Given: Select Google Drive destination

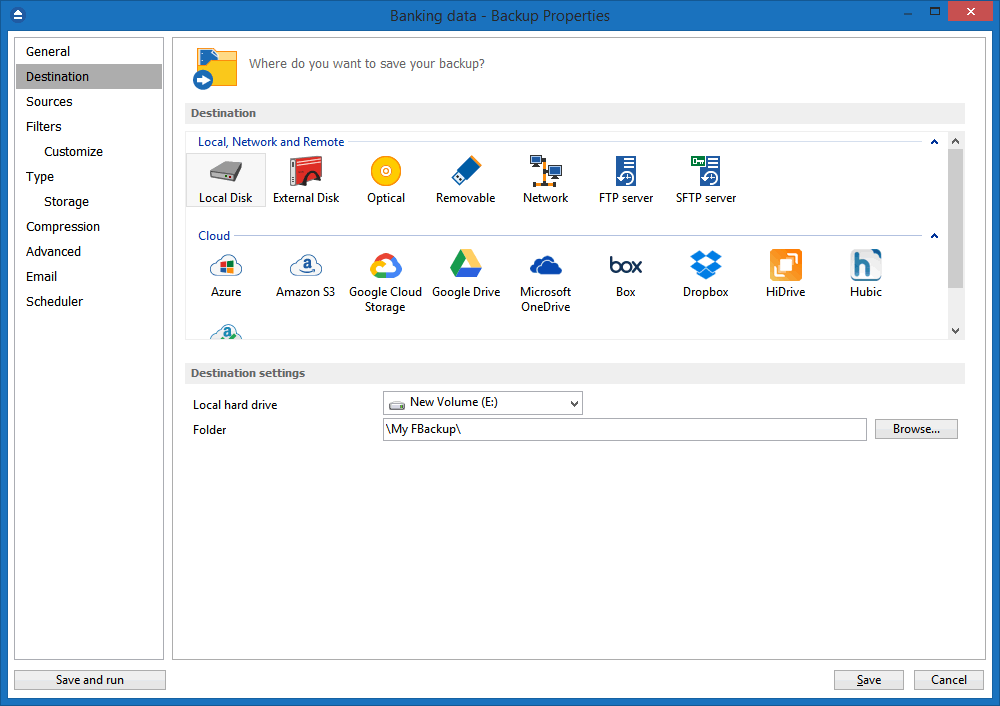Looking at the screenshot, I should [466, 274].
